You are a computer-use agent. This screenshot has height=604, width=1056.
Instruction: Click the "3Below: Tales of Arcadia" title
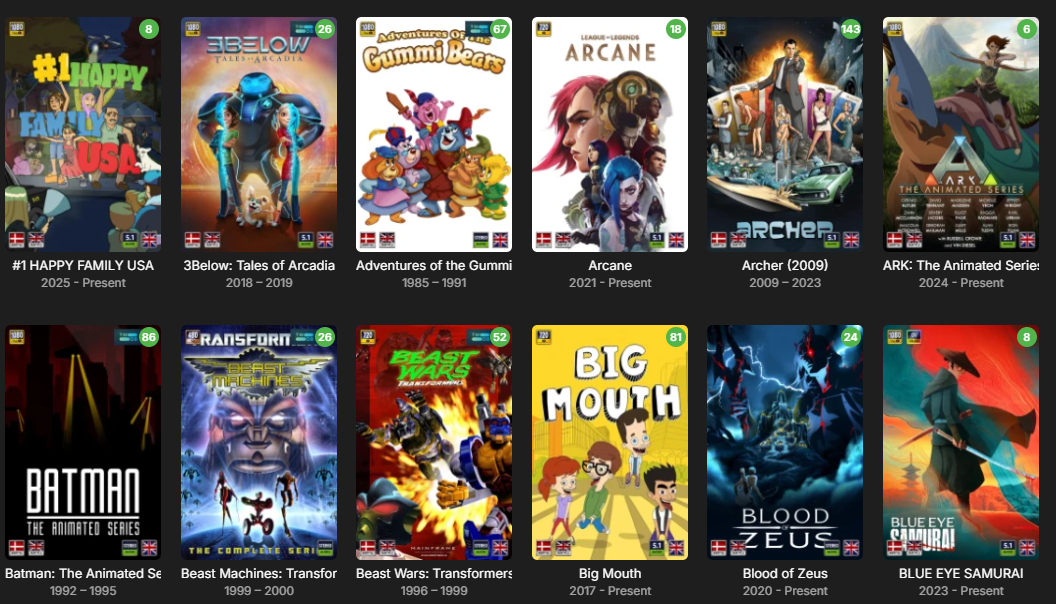click(259, 265)
